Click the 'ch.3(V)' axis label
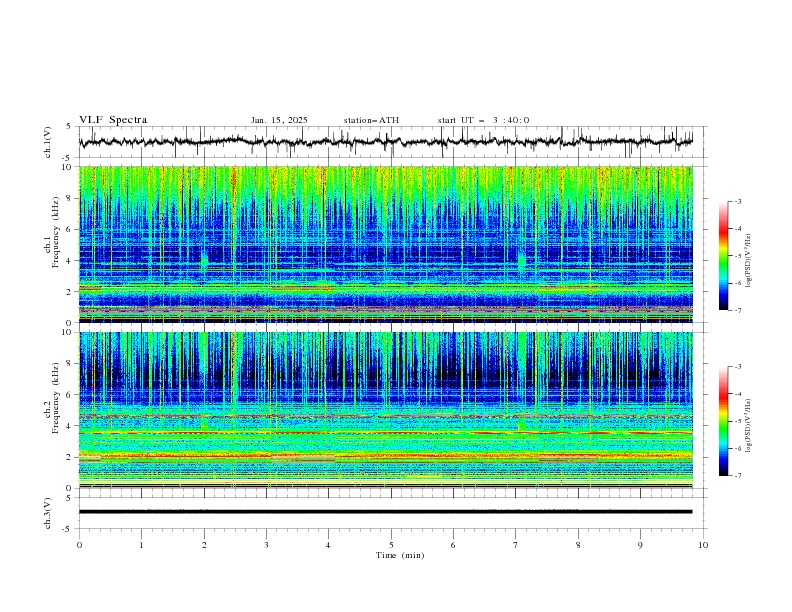 (48, 513)
